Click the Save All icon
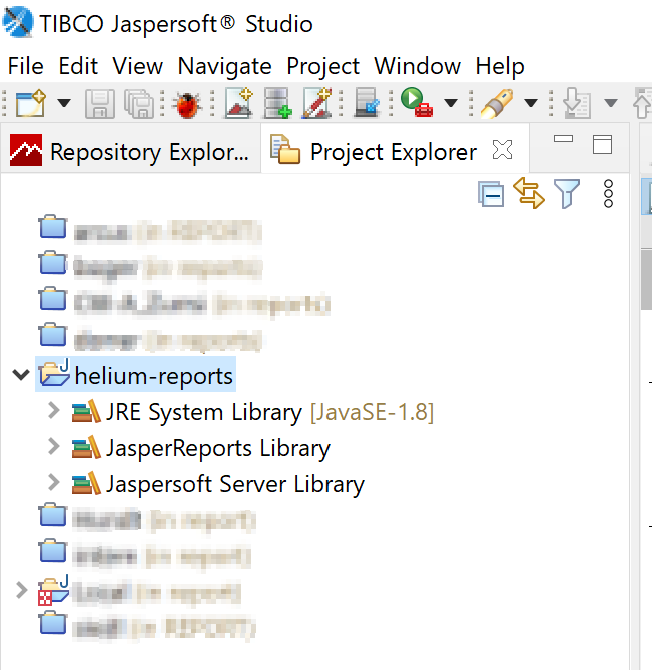The image size is (652, 670). coord(136,103)
